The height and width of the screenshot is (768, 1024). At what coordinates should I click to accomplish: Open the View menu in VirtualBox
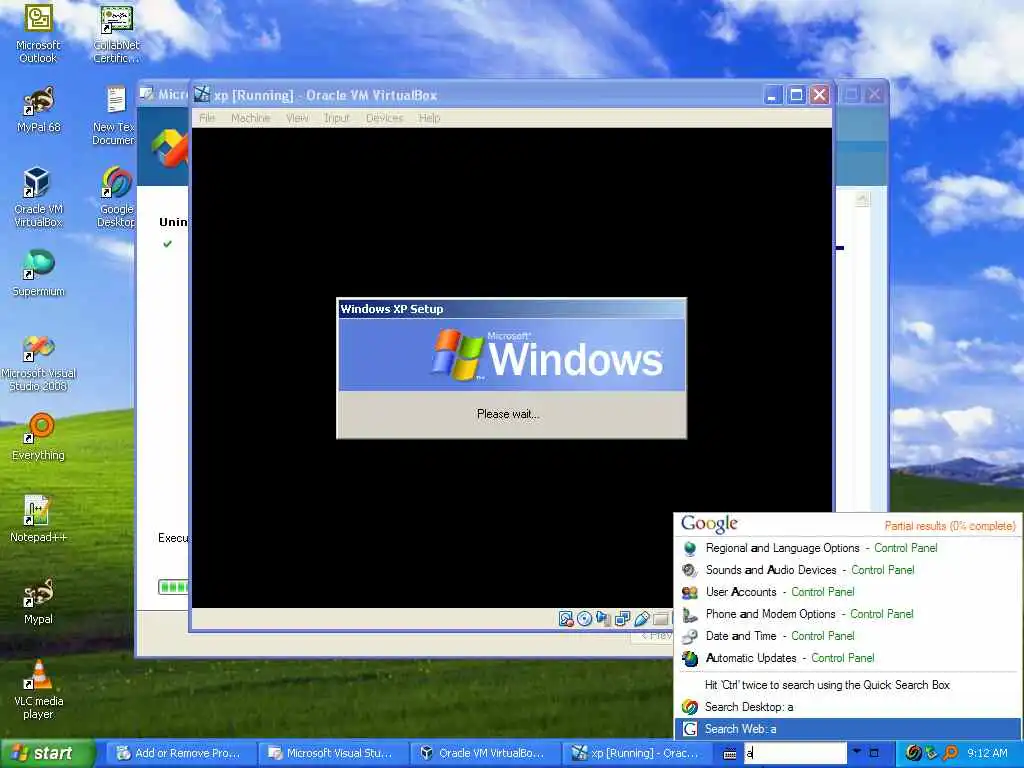[297, 118]
